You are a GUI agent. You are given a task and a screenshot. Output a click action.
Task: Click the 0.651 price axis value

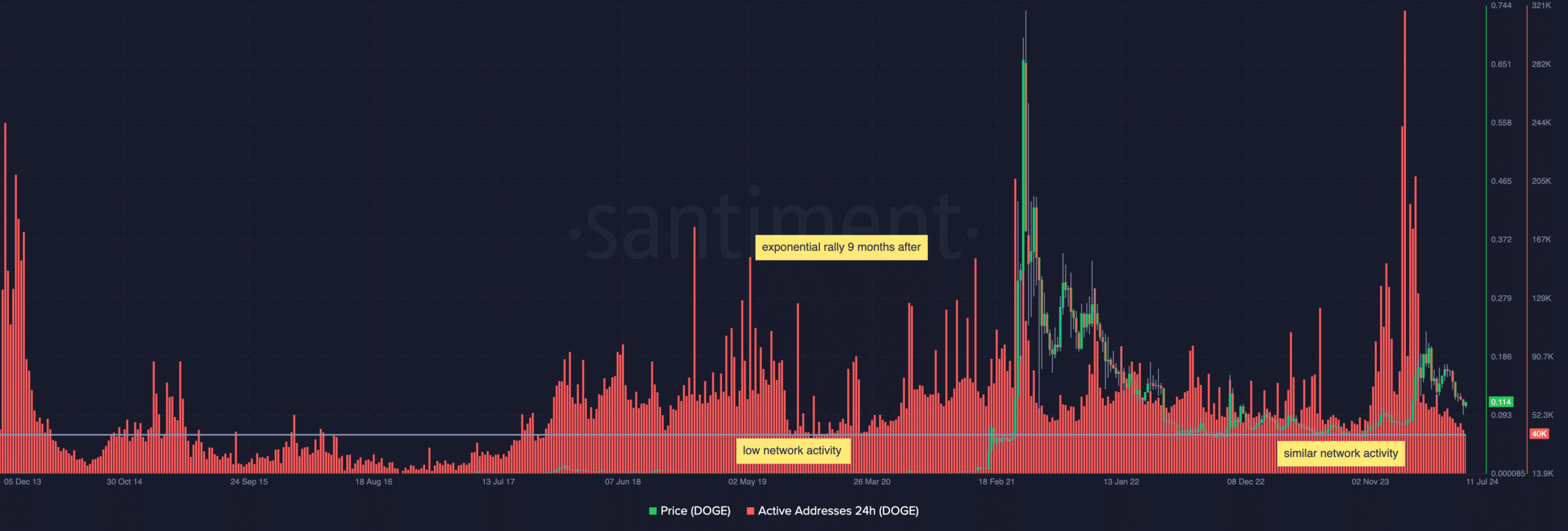click(x=1501, y=64)
